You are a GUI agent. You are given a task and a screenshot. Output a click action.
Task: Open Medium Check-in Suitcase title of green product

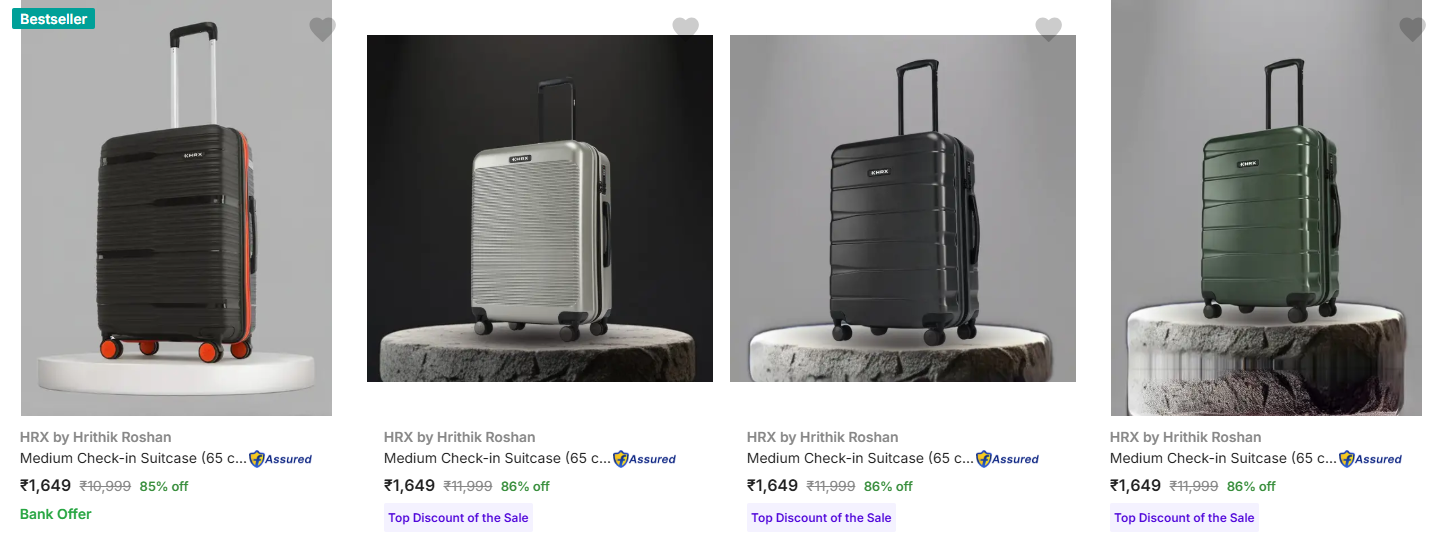[1223, 458]
